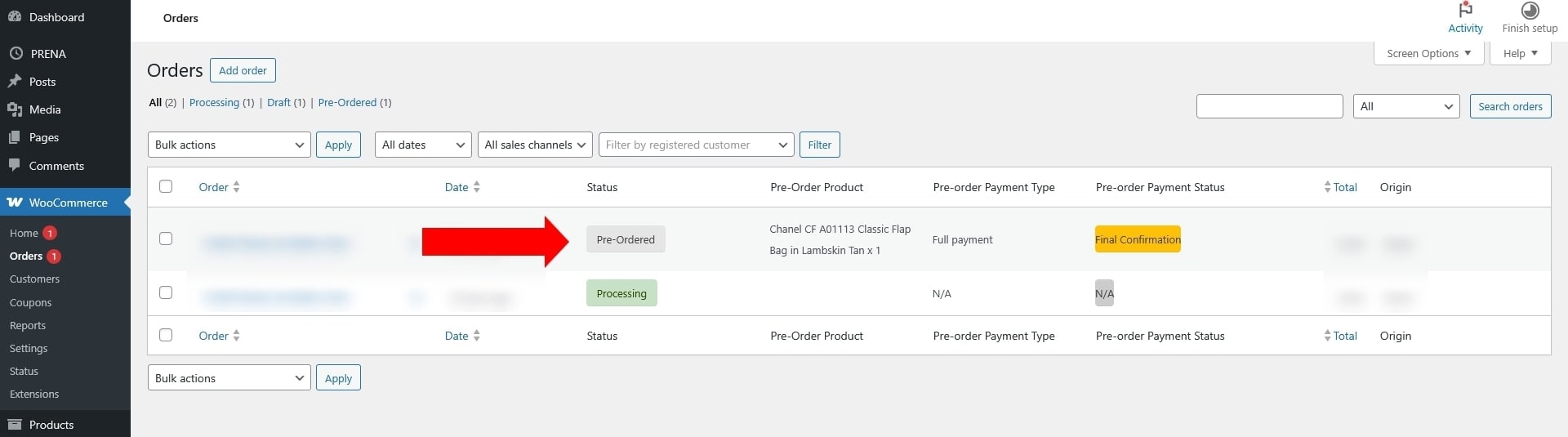1568x437 pixels.
Task: Open Comments via speech bubble icon
Action: point(15,165)
